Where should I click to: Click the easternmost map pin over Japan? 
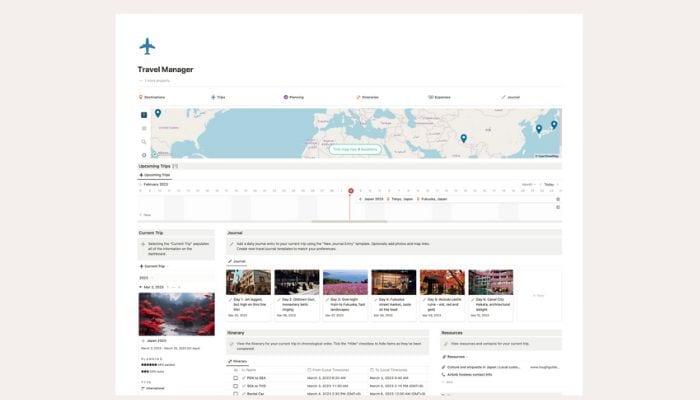(x=554, y=125)
